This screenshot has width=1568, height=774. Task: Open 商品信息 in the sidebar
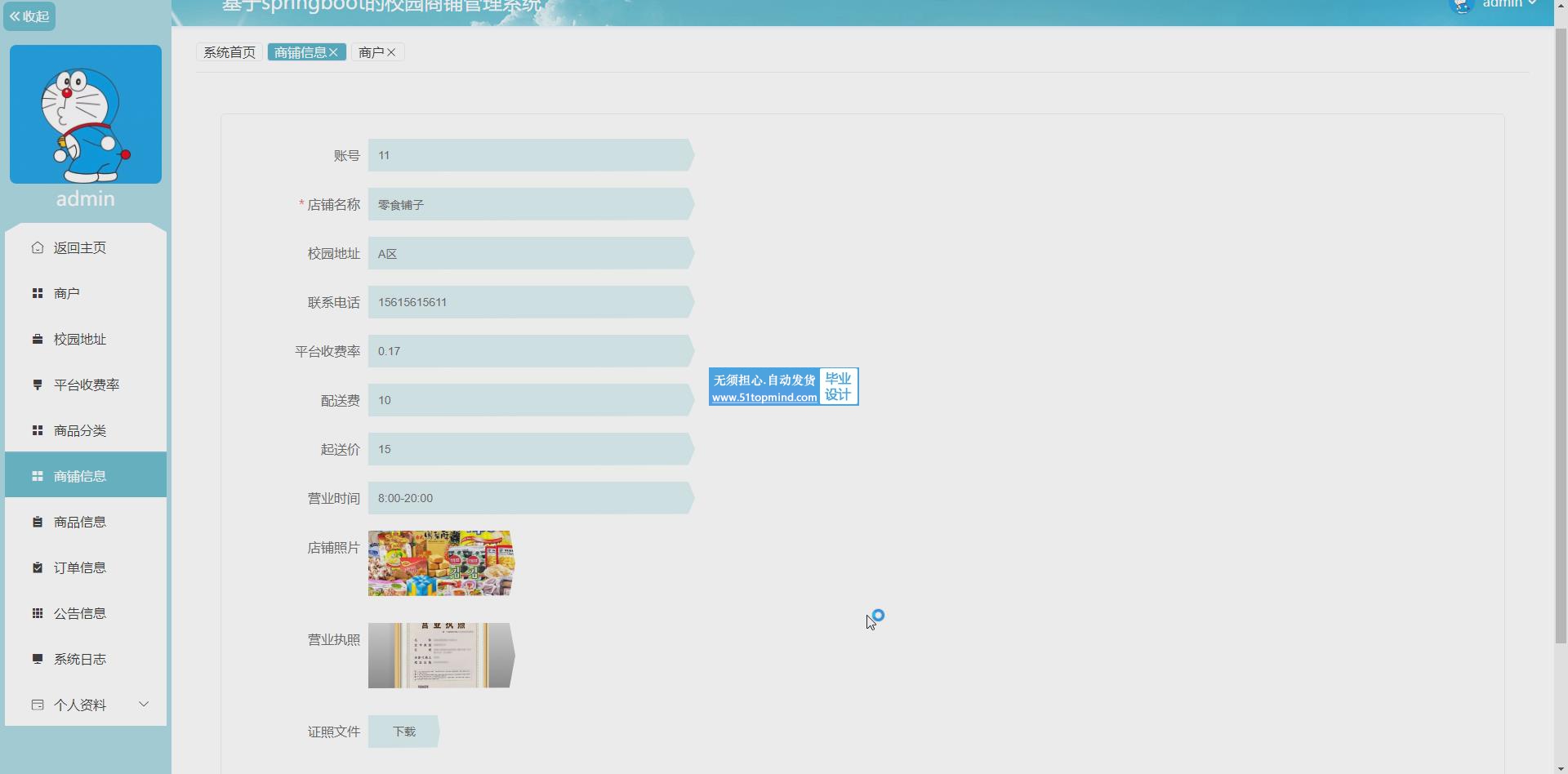(86, 522)
